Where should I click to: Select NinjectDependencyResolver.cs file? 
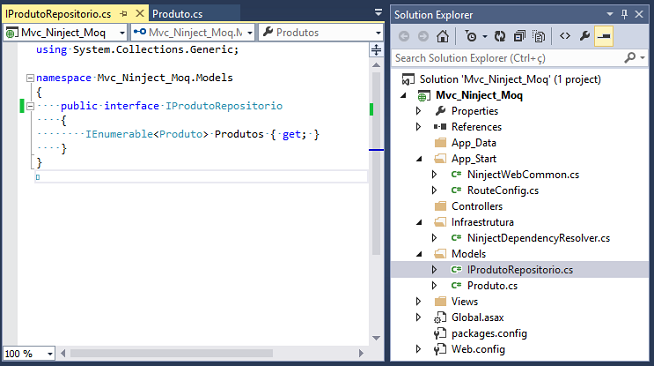538,238
